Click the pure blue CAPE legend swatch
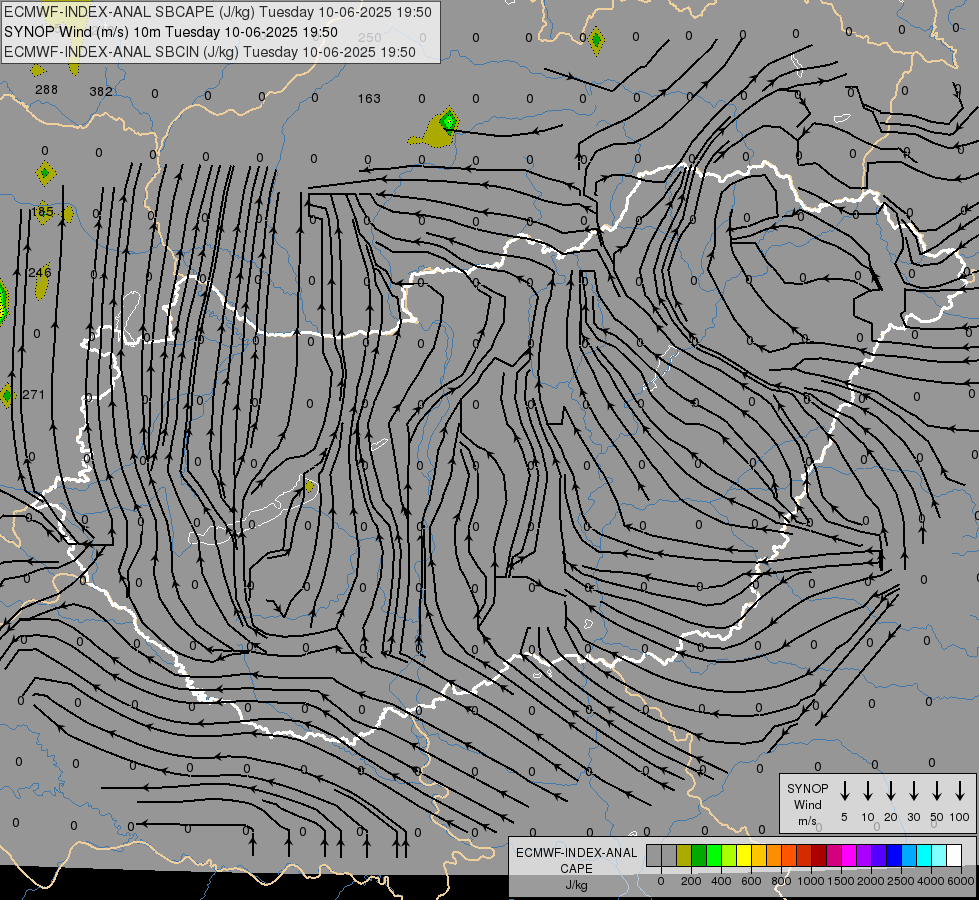This screenshot has width=979, height=900. point(893,855)
